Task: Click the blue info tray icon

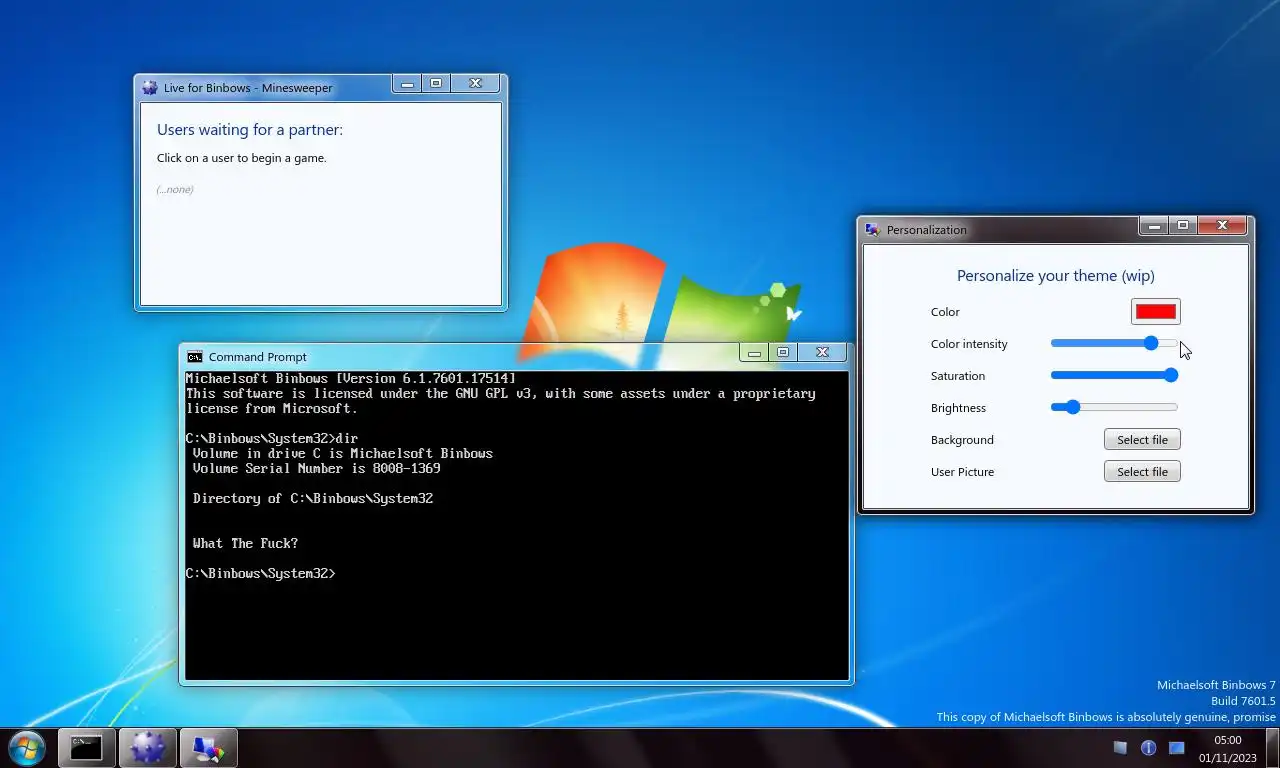Action: 1148,748
